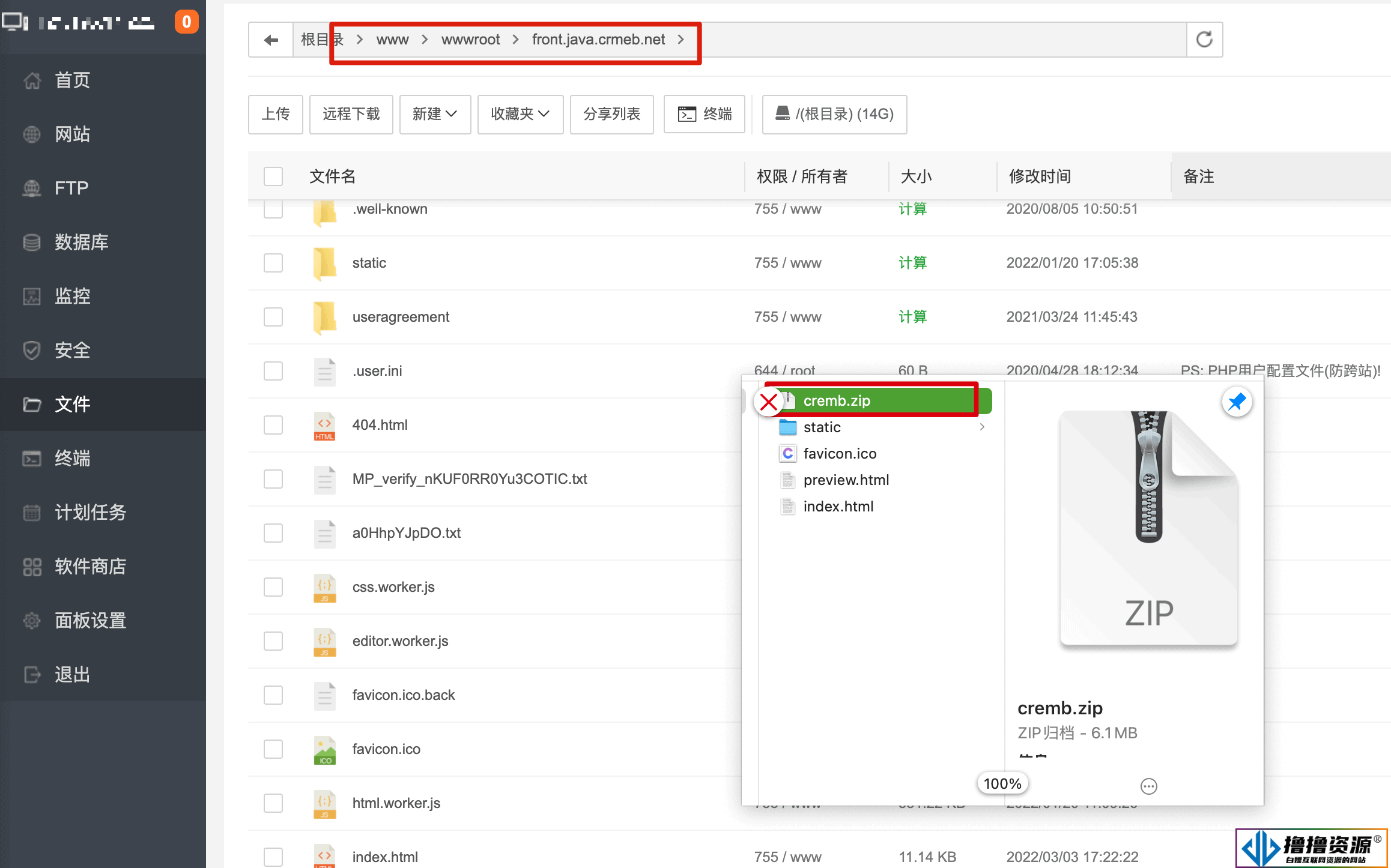Check the 404.html checkbox

coord(273,425)
